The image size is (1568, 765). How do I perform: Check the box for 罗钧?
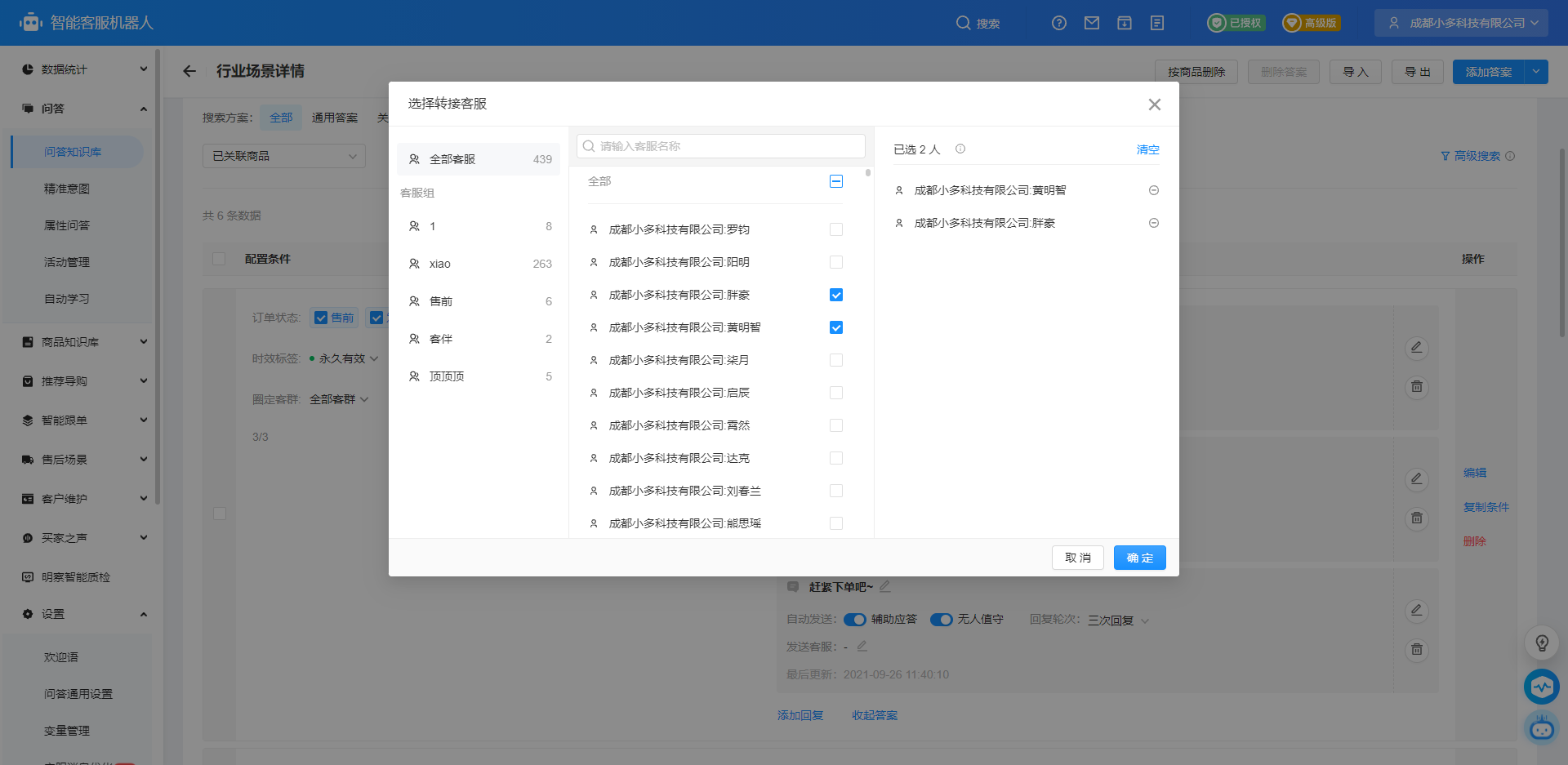(836, 229)
